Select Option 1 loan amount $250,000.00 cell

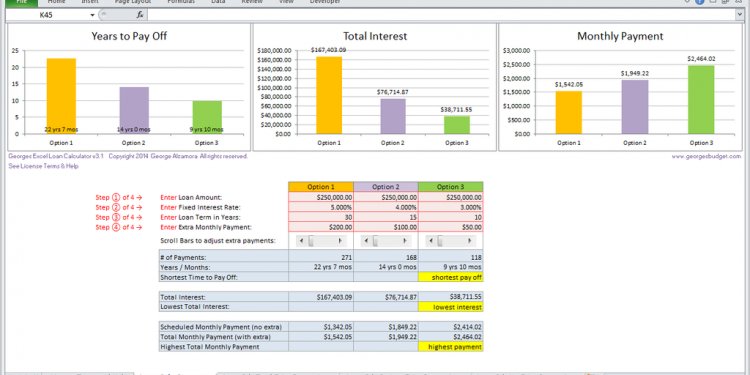pos(321,197)
